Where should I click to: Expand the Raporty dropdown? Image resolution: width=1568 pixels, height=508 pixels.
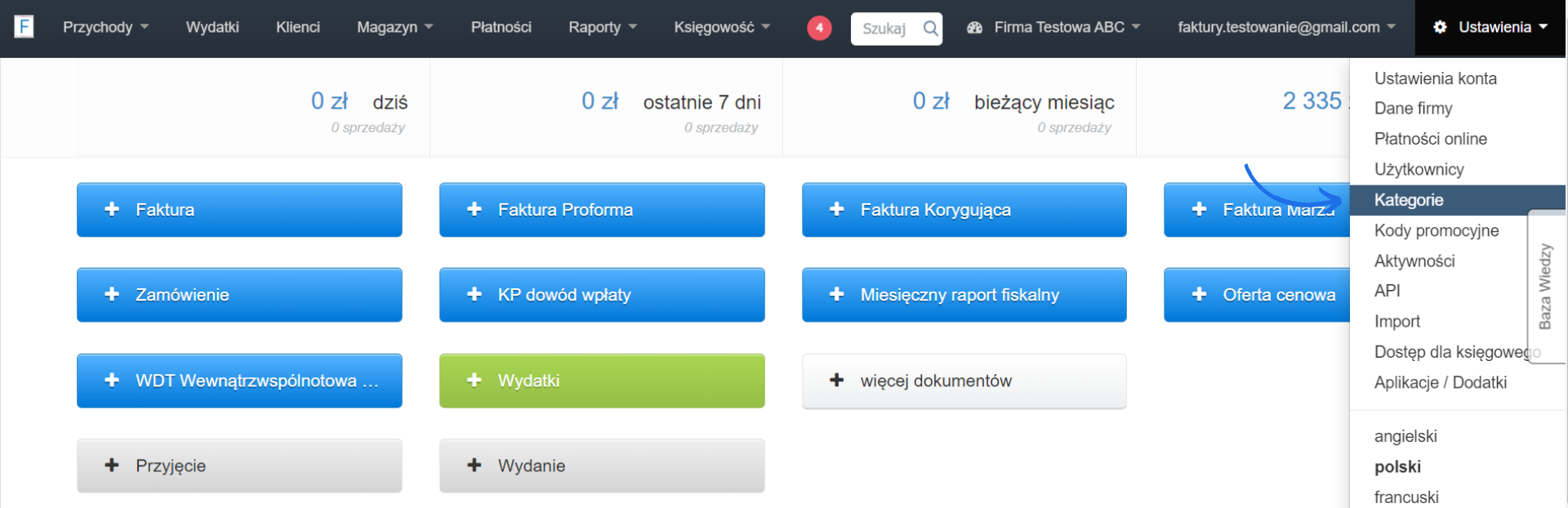603,27
